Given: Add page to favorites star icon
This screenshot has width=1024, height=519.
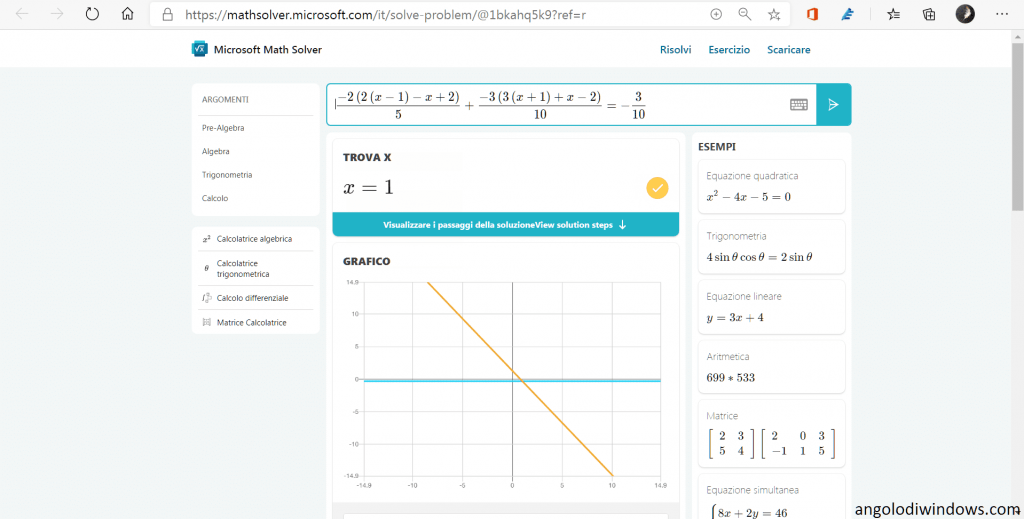Looking at the screenshot, I should pos(773,14).
